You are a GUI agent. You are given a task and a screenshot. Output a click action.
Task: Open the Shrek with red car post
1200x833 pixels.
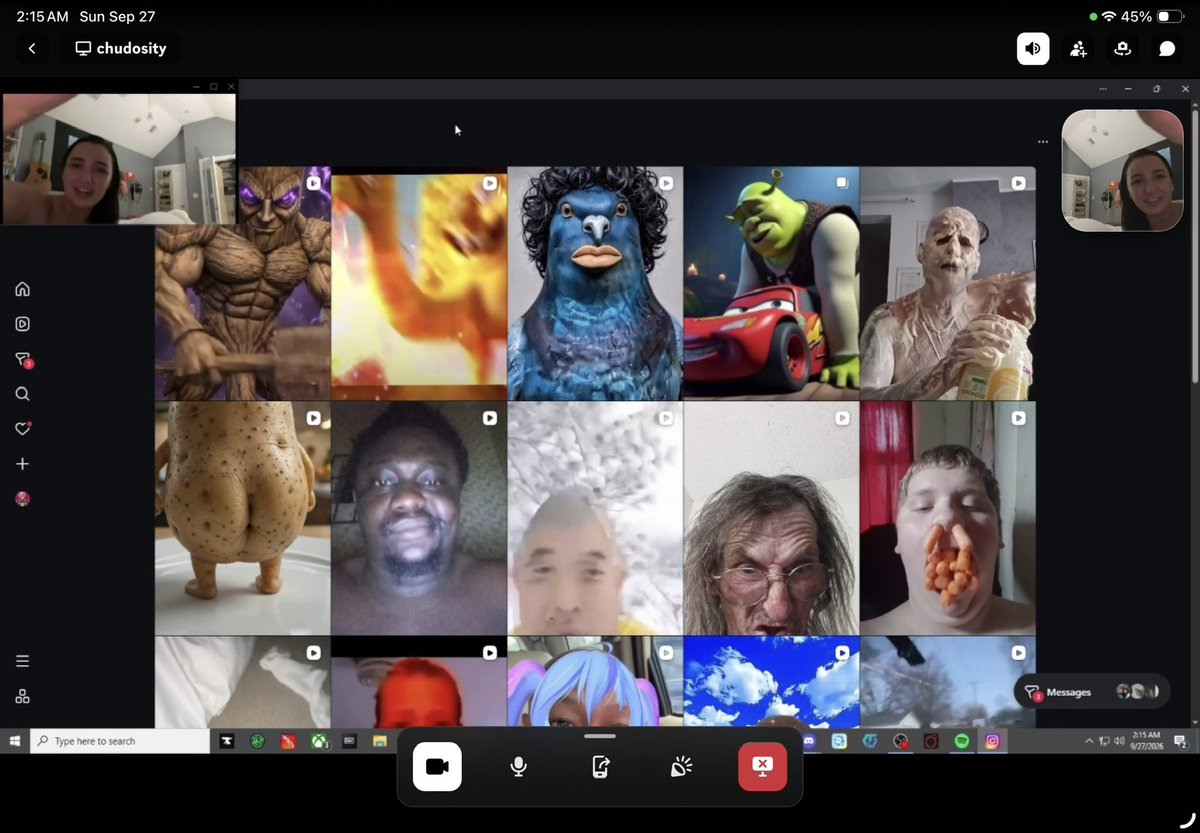[771, 283]
